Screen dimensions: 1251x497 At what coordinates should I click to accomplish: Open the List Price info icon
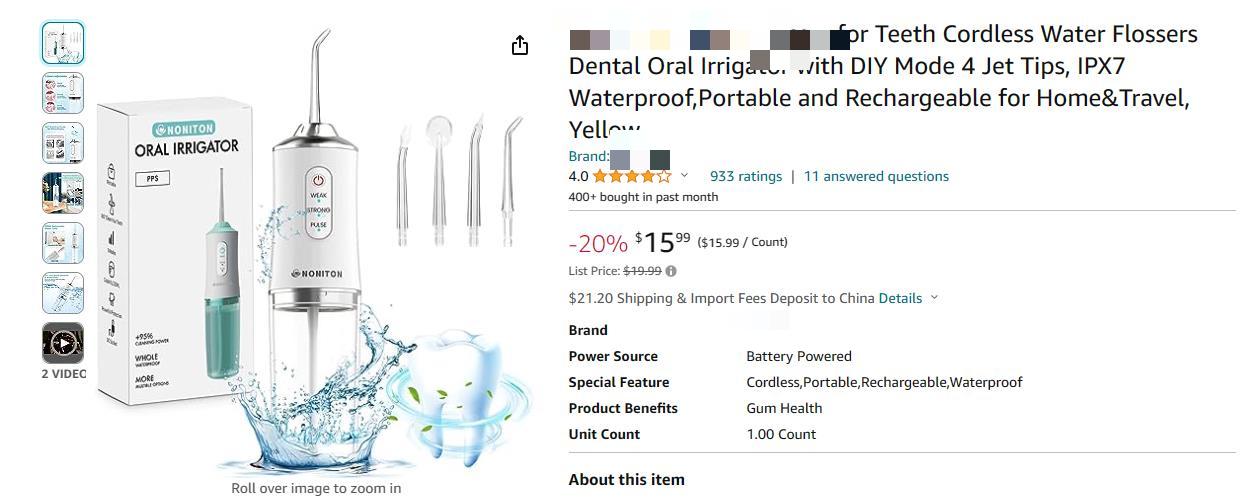[671, 271]
